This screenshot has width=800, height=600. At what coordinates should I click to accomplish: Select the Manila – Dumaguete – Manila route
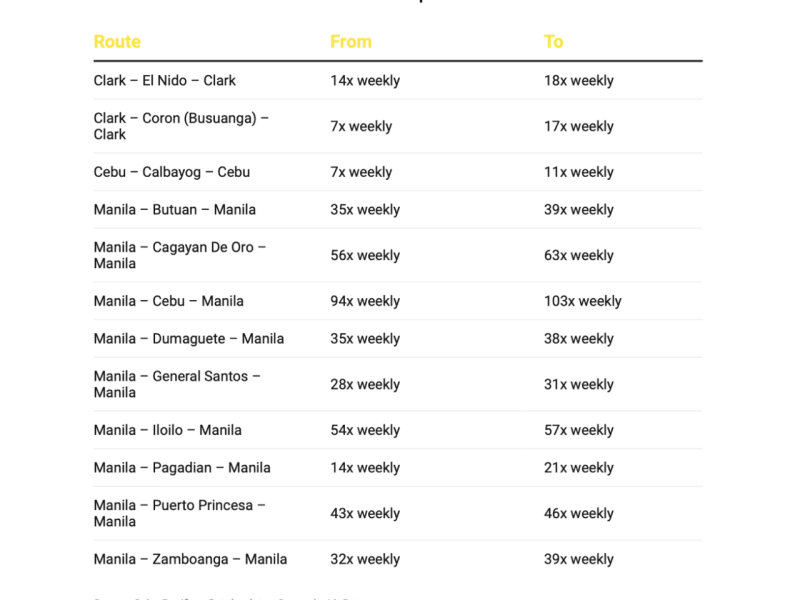[x=189, y=339]
